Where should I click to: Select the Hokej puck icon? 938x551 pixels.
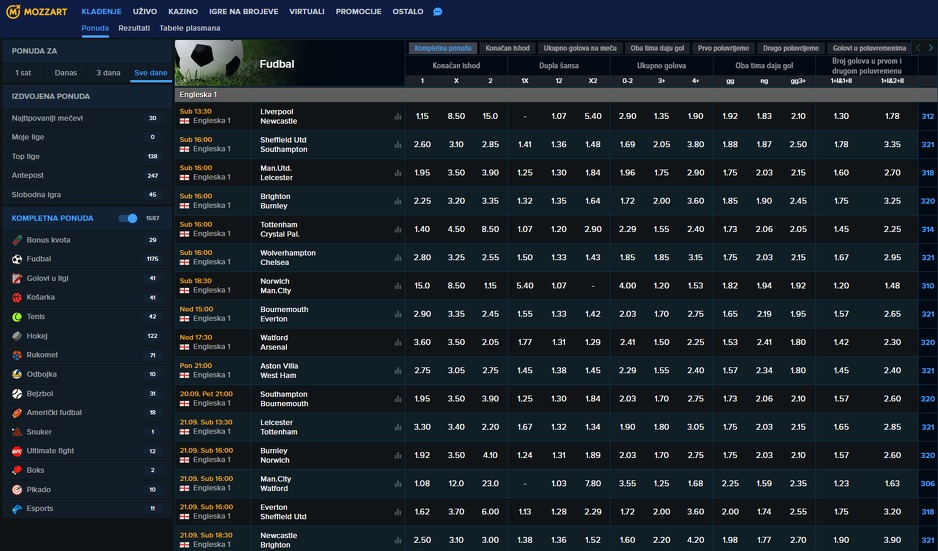17,336
